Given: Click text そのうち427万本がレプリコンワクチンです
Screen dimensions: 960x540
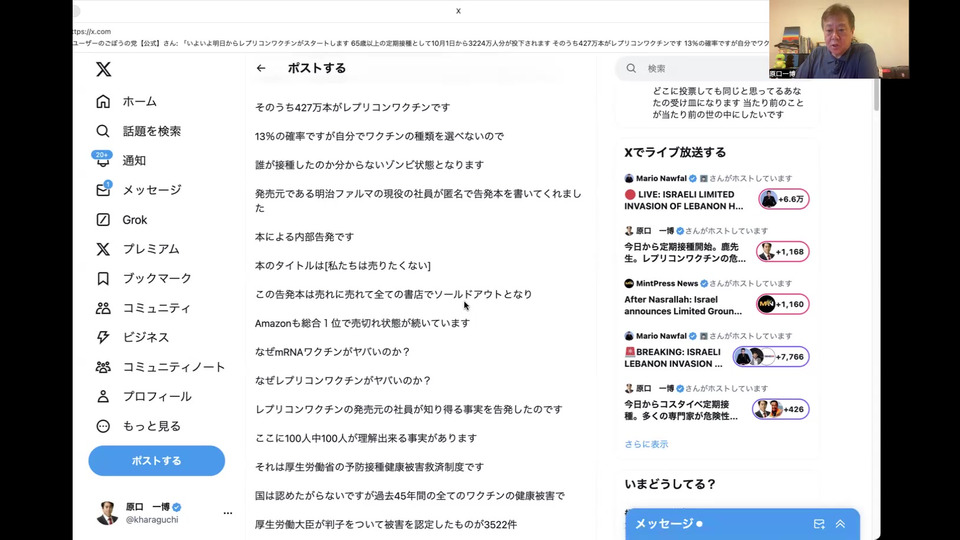Looking at the screenshot, I should [353, 107].
